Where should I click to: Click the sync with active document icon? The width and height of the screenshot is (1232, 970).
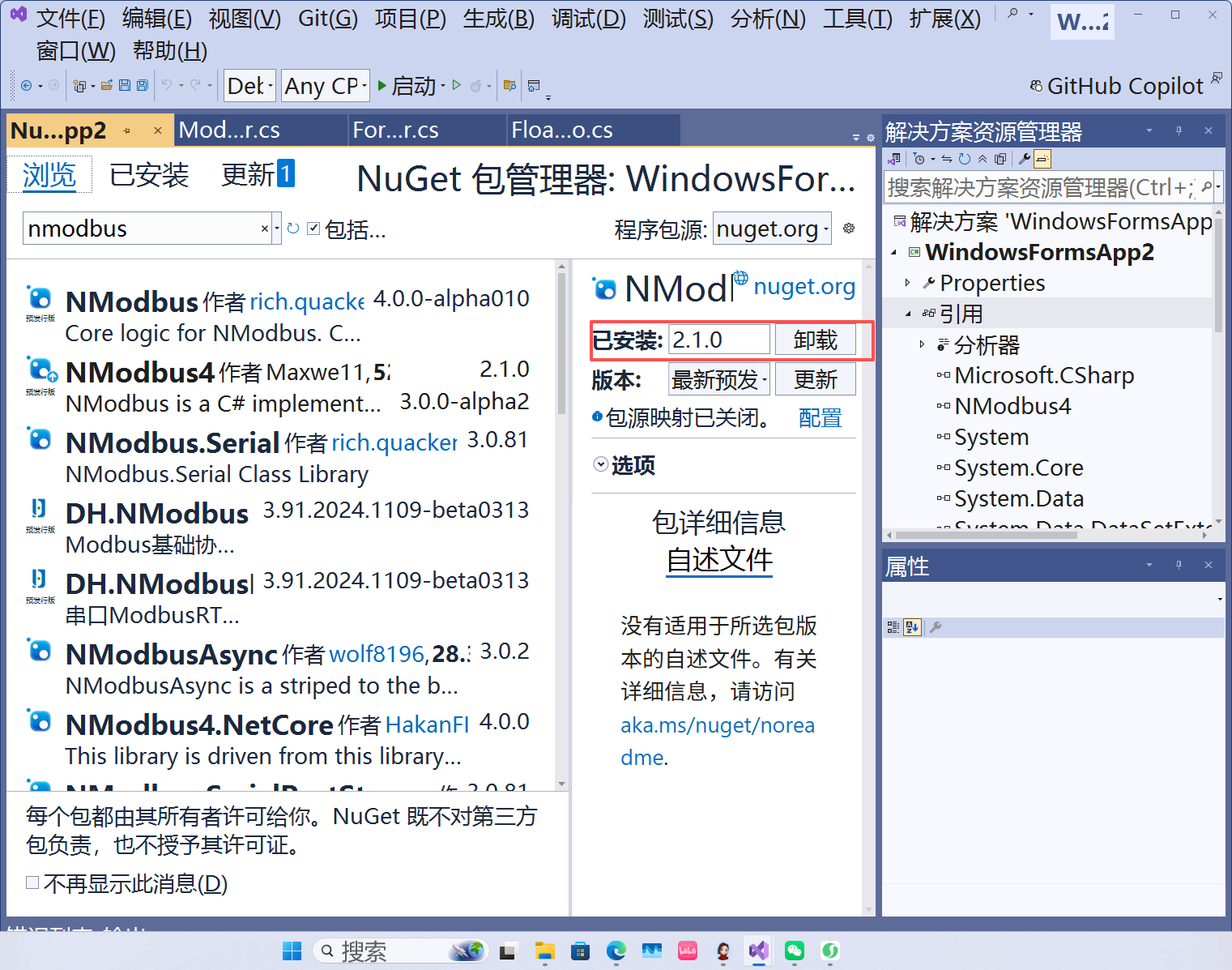tap(946, 159)
